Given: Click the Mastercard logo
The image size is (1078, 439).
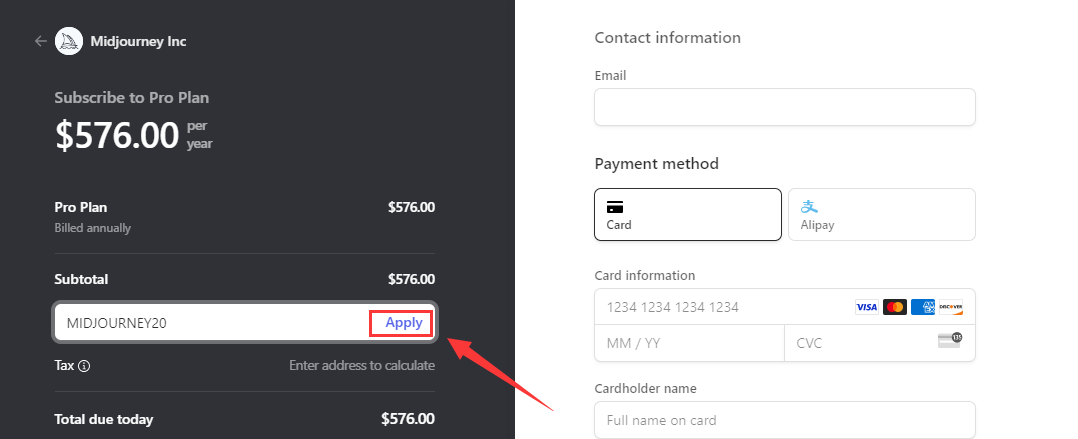Looking at the screenshot, I should 894,307.
